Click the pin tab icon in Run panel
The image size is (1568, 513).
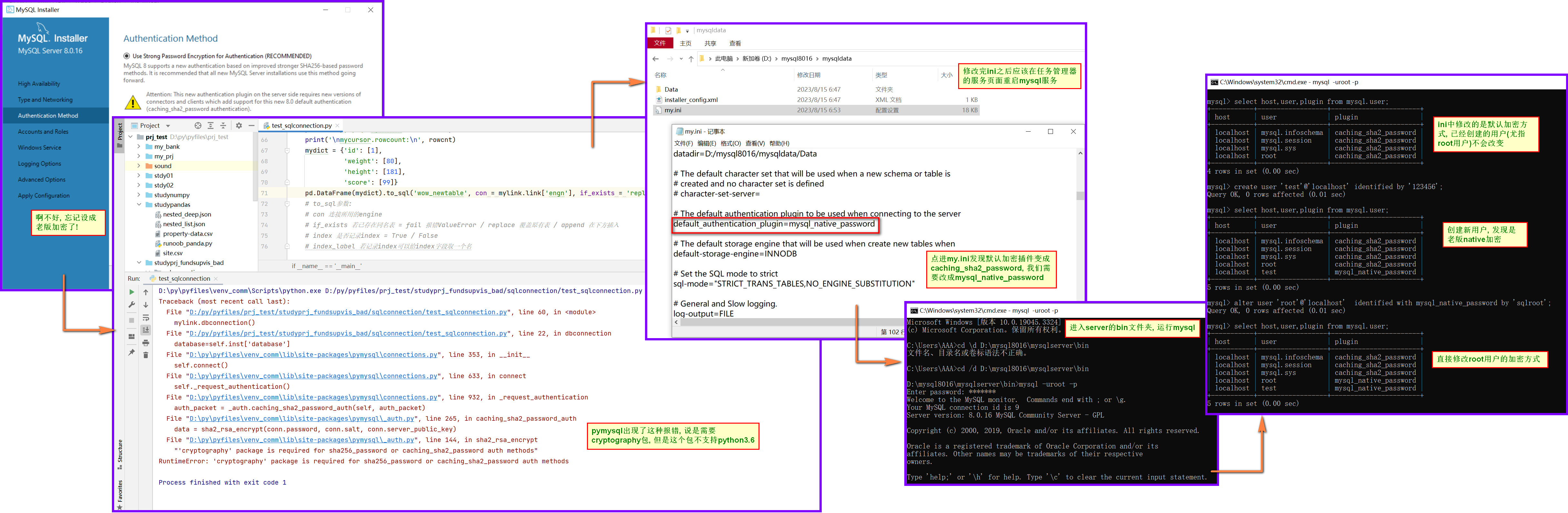tap(132, 352)
